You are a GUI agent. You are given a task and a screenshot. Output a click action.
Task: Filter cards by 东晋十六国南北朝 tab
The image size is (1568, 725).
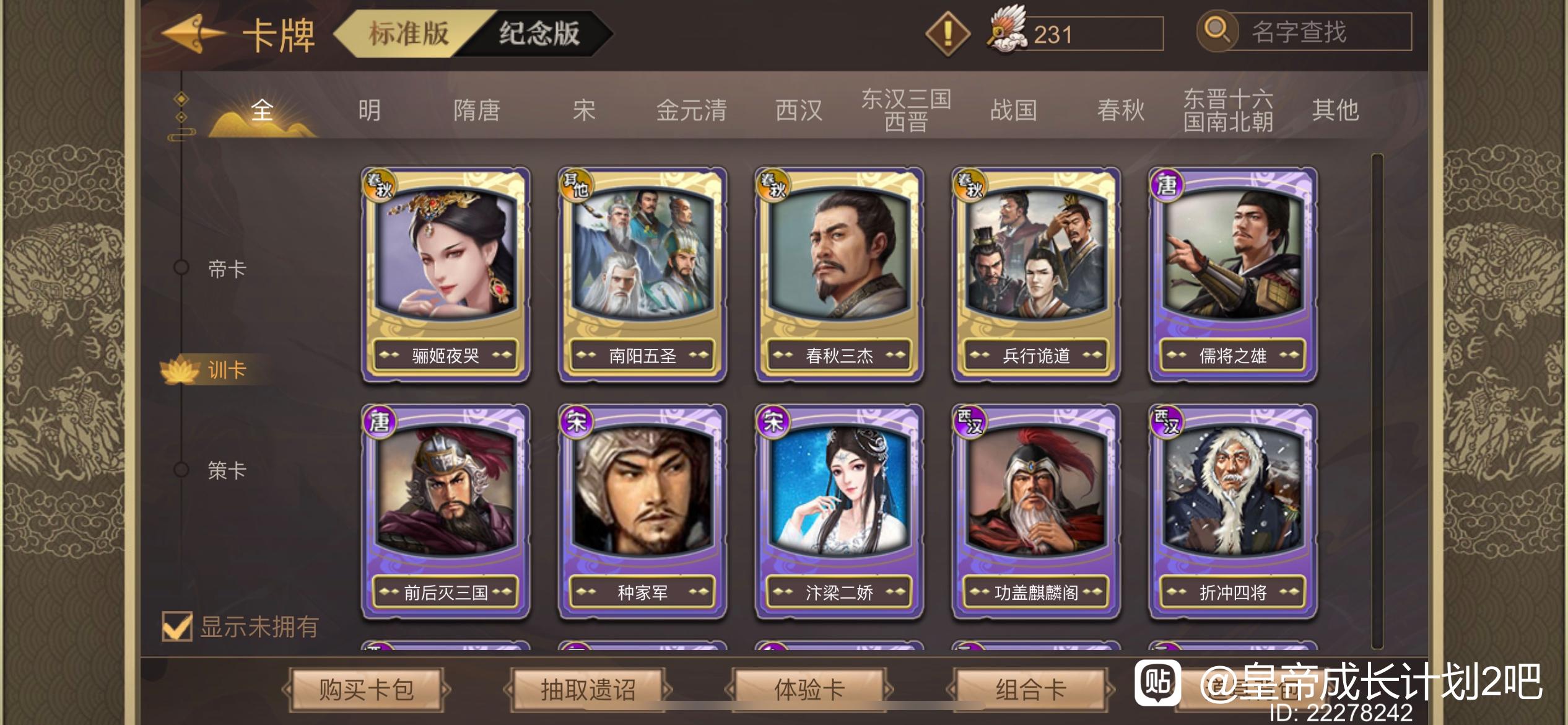1228,110
